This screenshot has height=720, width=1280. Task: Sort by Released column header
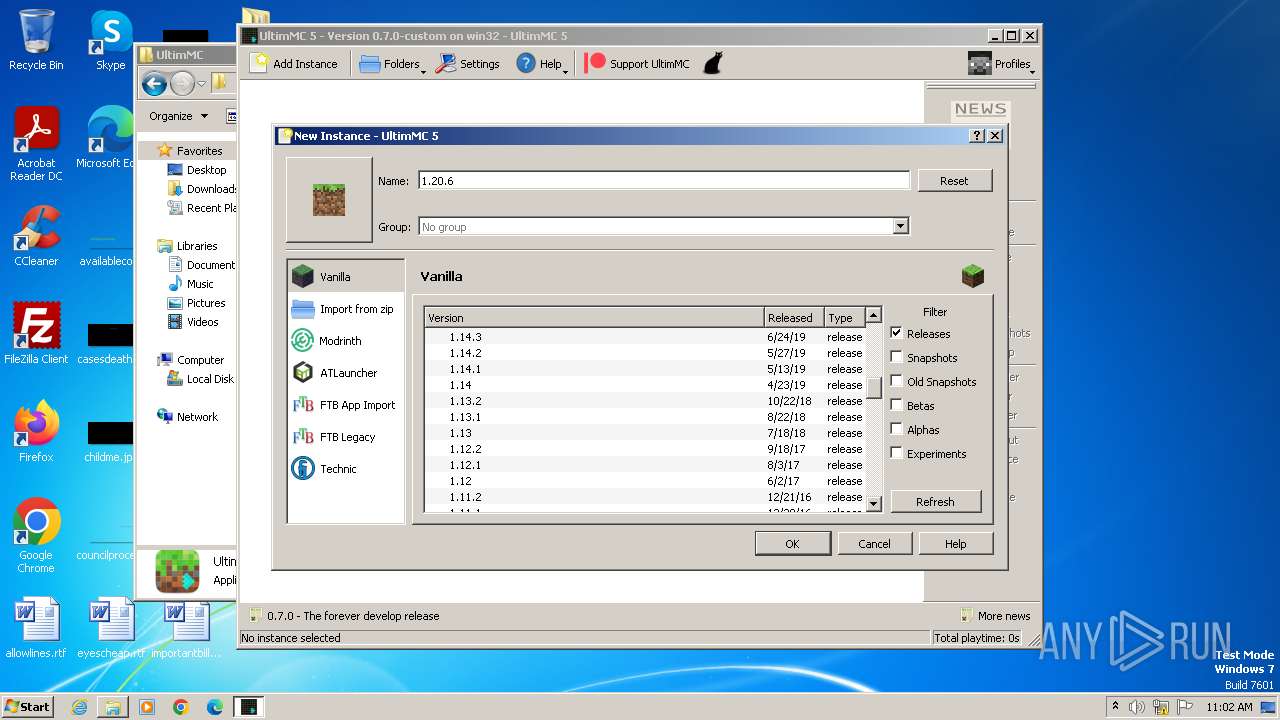point(794,318)
